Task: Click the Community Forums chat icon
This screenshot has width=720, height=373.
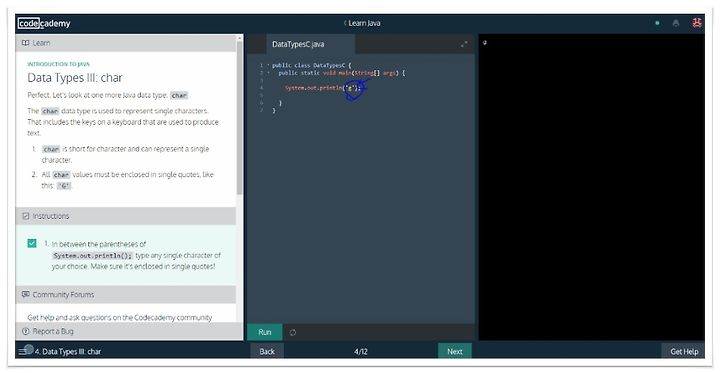Action: pyautogui.click(x=26, y=294)
